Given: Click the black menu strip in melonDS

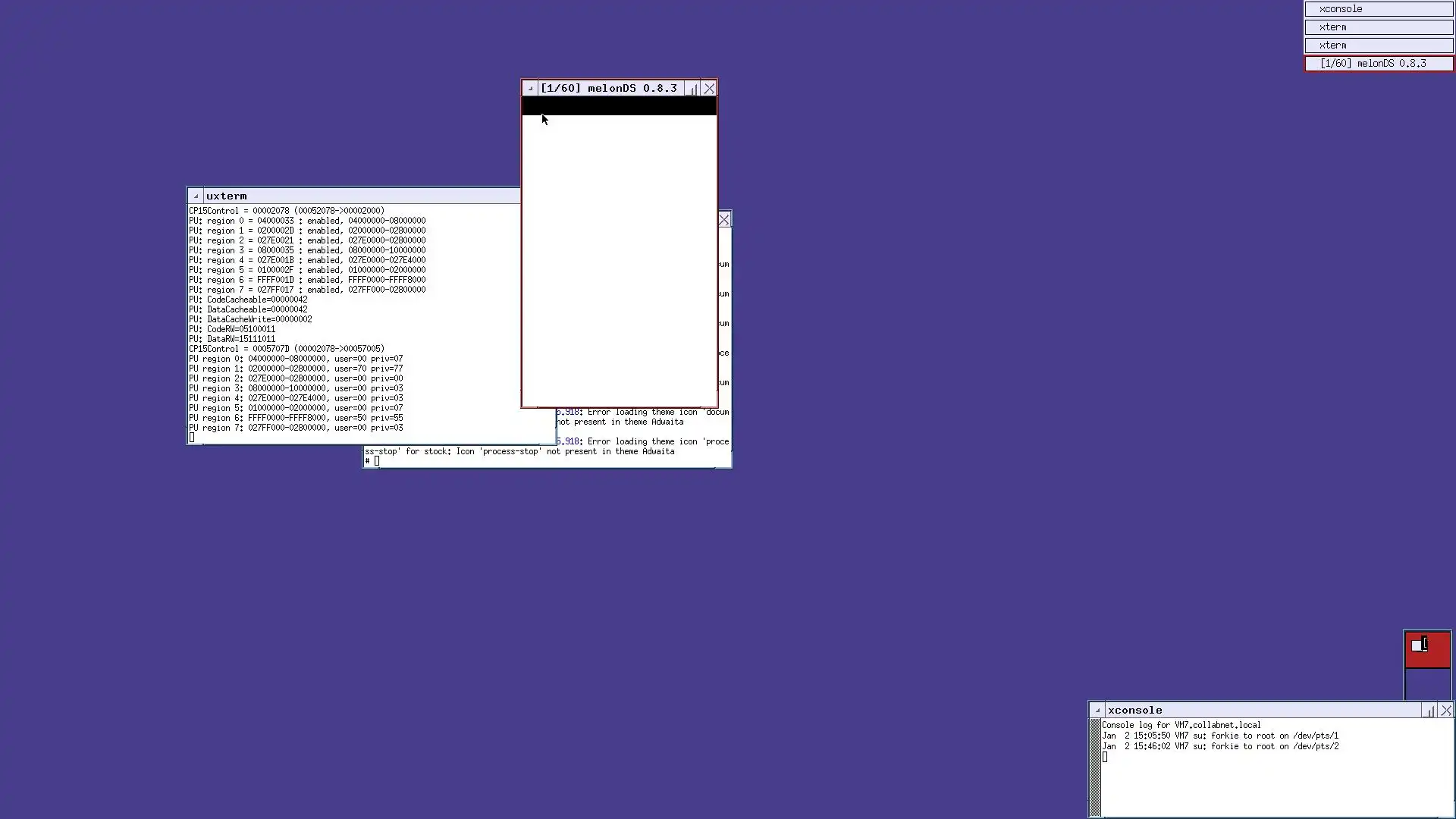Looking at the screenshot, I should click(x=619, y=106).
